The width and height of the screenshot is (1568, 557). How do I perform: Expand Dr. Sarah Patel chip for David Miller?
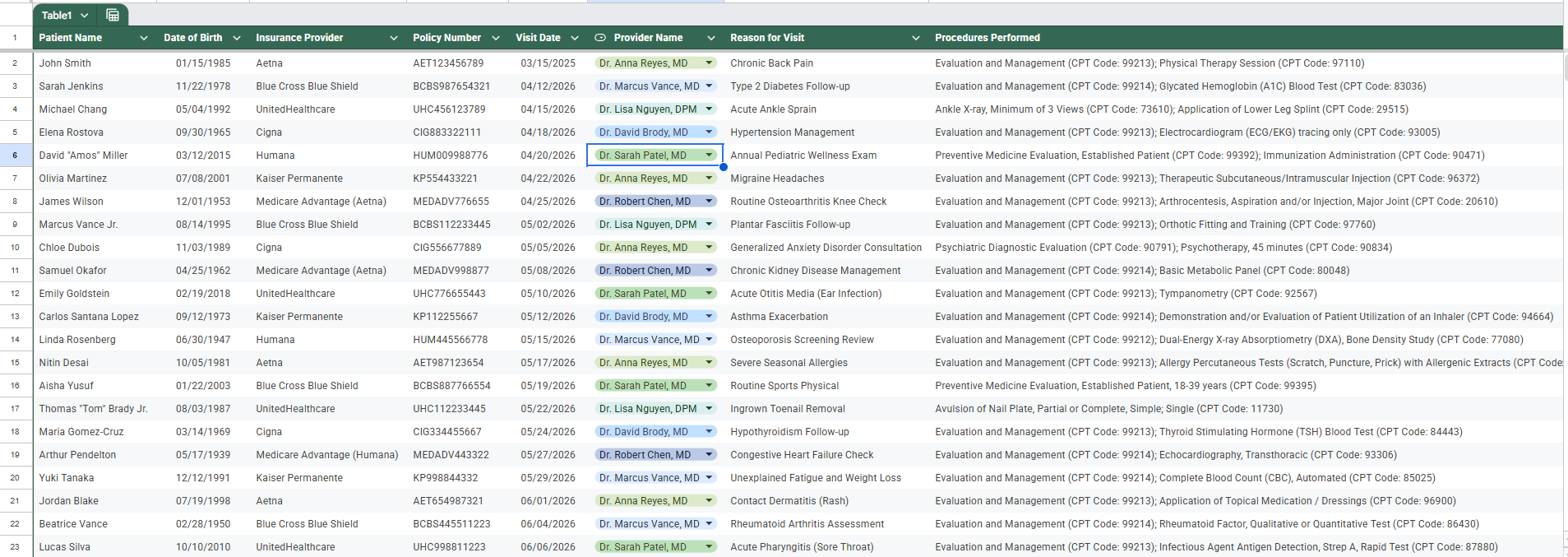(709, 155)
